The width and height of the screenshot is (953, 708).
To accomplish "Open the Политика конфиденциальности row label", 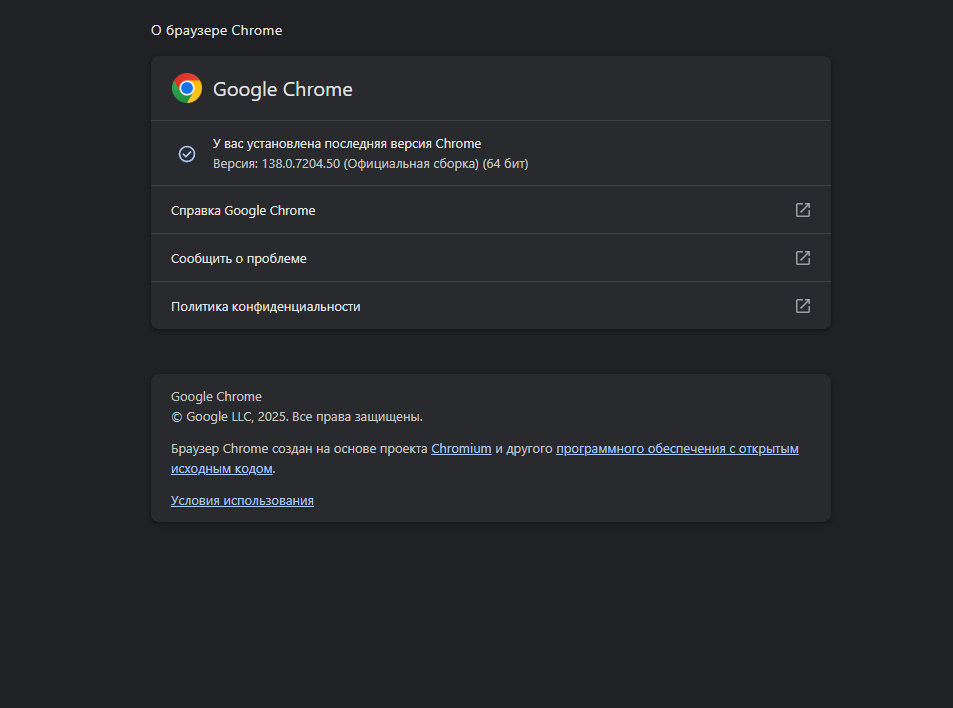I will click(x=265, y=307).
